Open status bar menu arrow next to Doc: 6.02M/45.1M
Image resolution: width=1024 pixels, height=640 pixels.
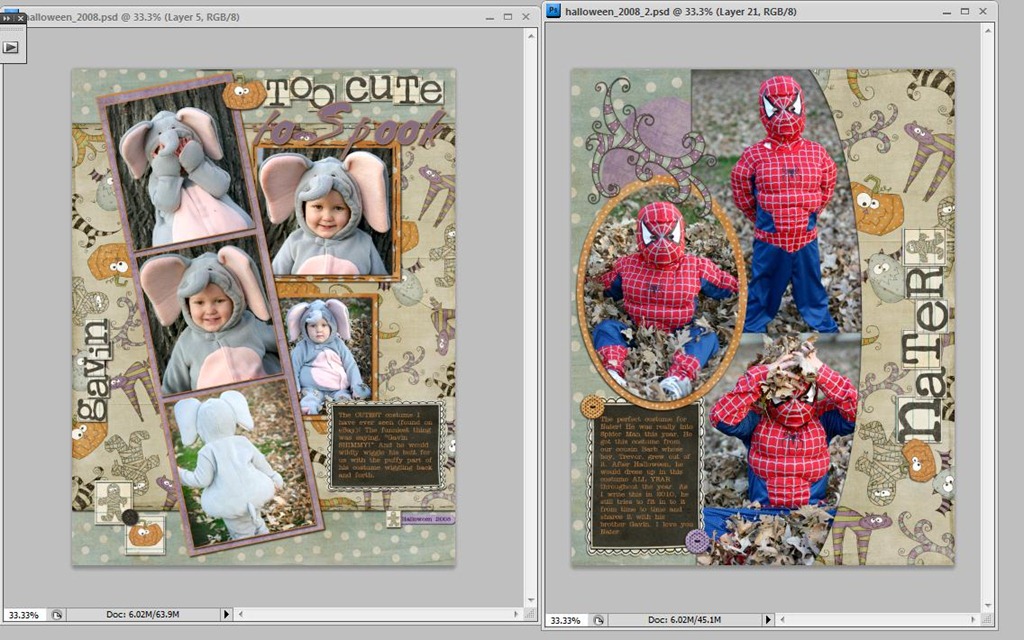(768, 620)
